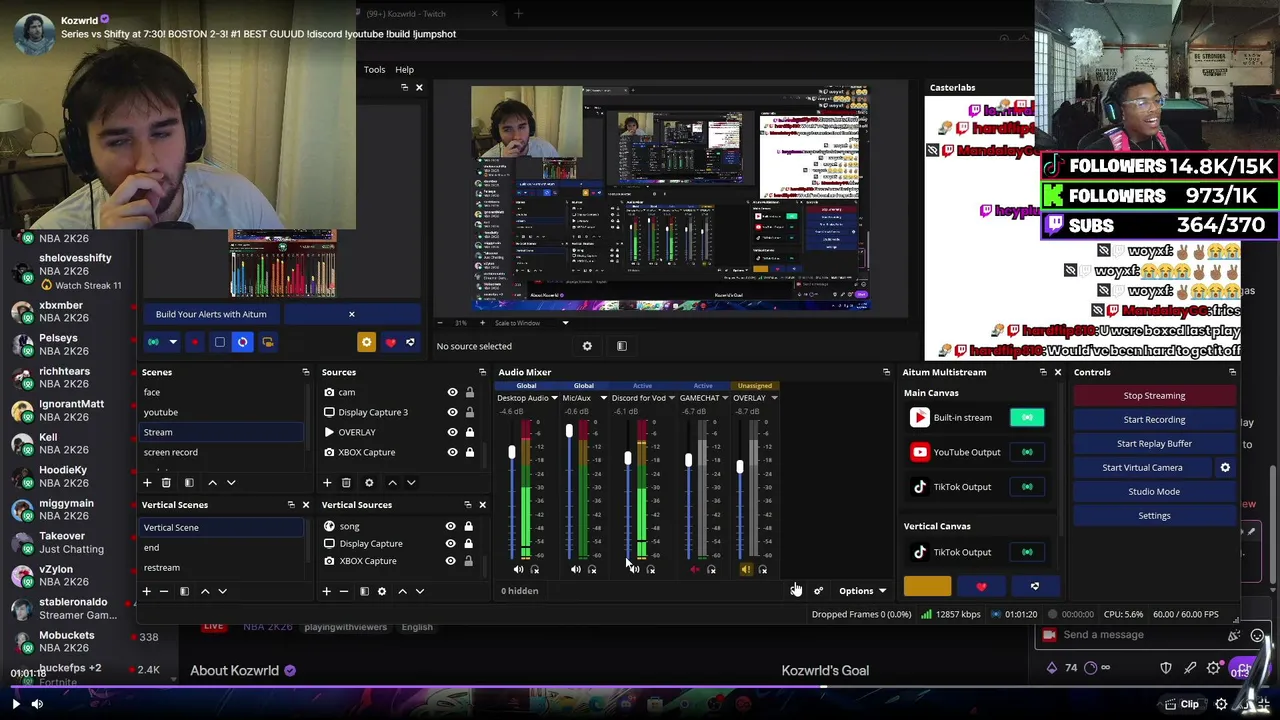The image size is (1280, 720).
Task: Move the selected scene down in the Scenes list
Action: (x=231, y=483)
